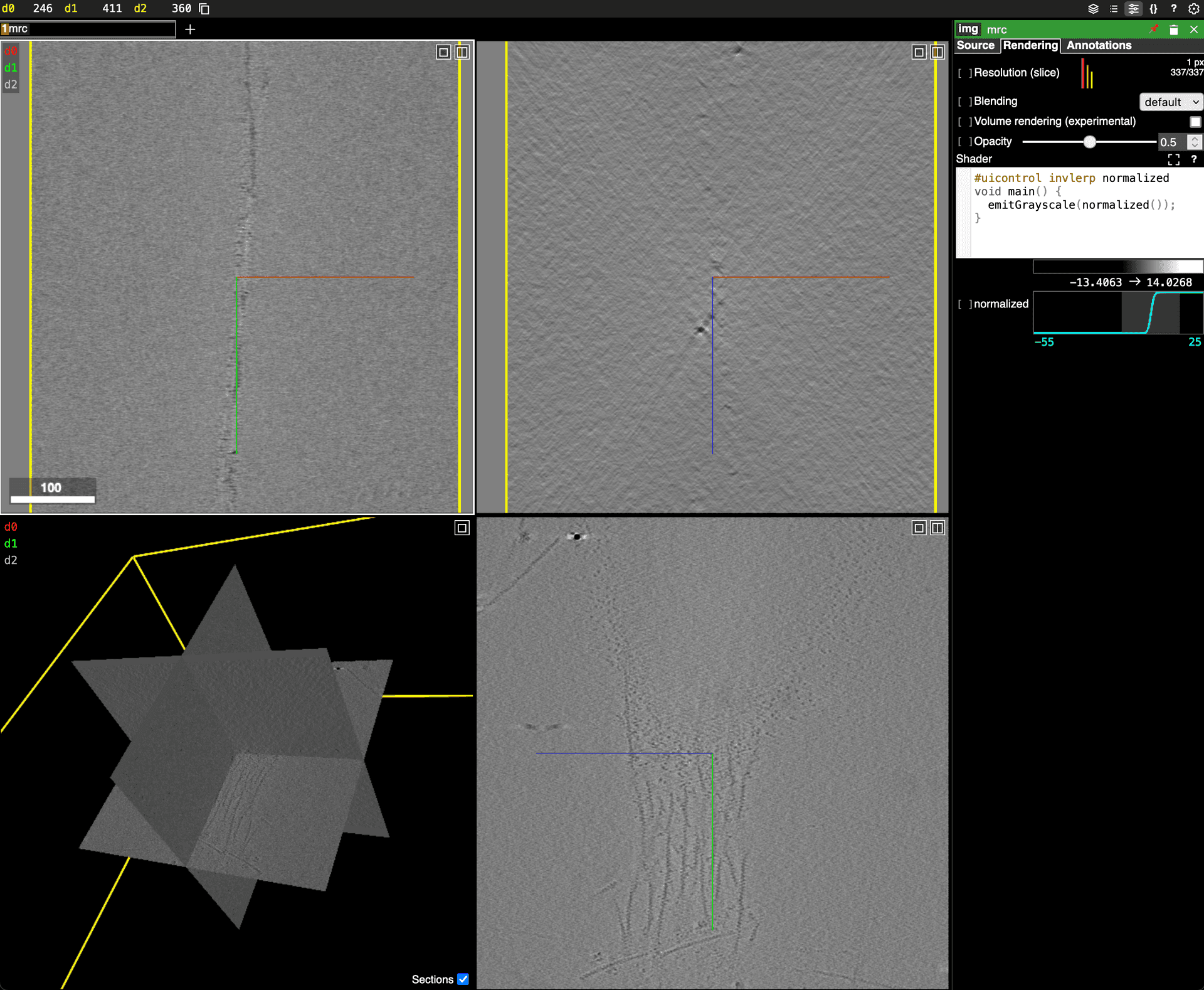
Task: Split layout icon in bottom-right slice panel
Action: (937, 528)
